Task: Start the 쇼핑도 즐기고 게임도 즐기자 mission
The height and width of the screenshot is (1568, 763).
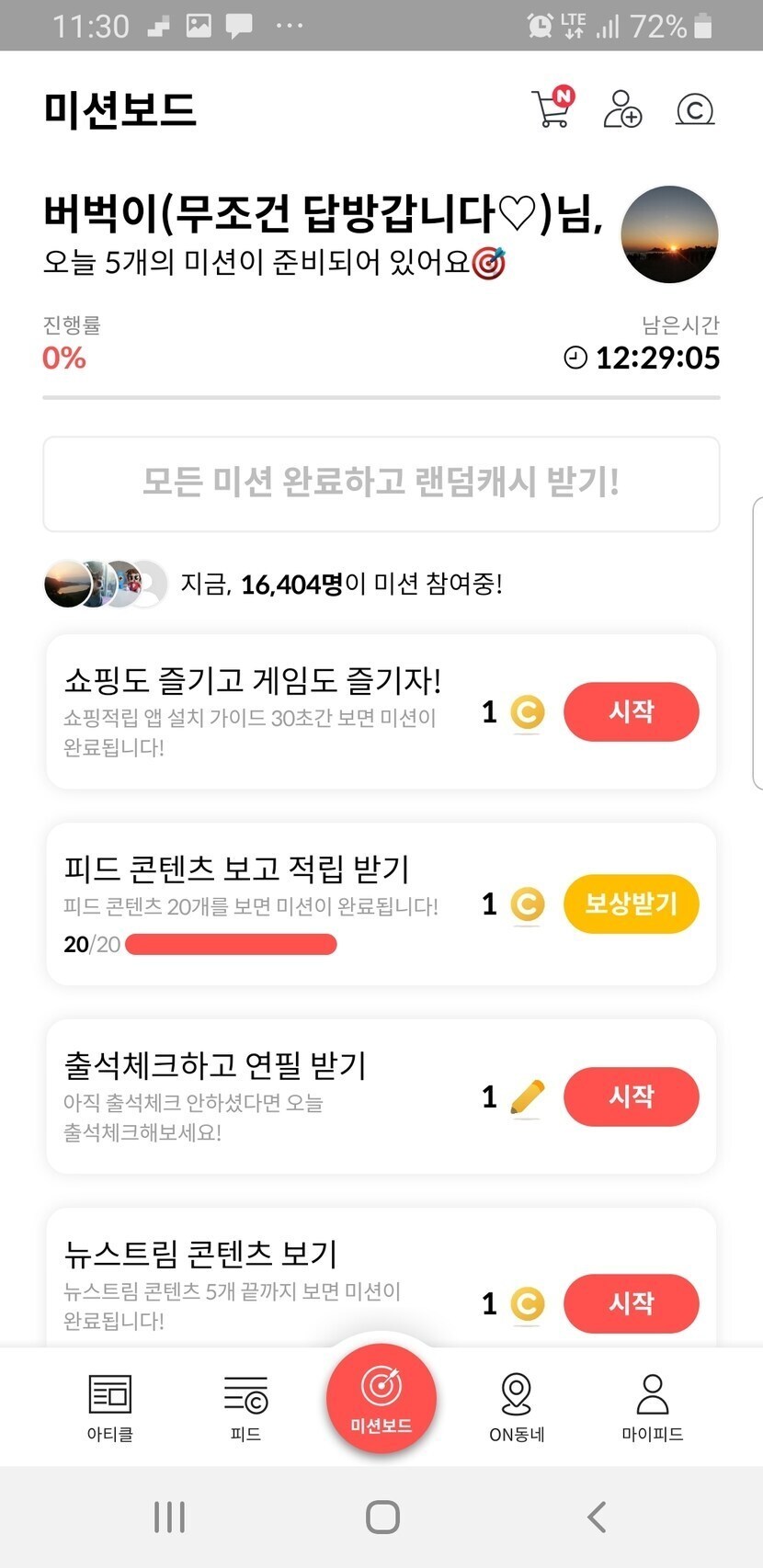Action: coord(631,711)
